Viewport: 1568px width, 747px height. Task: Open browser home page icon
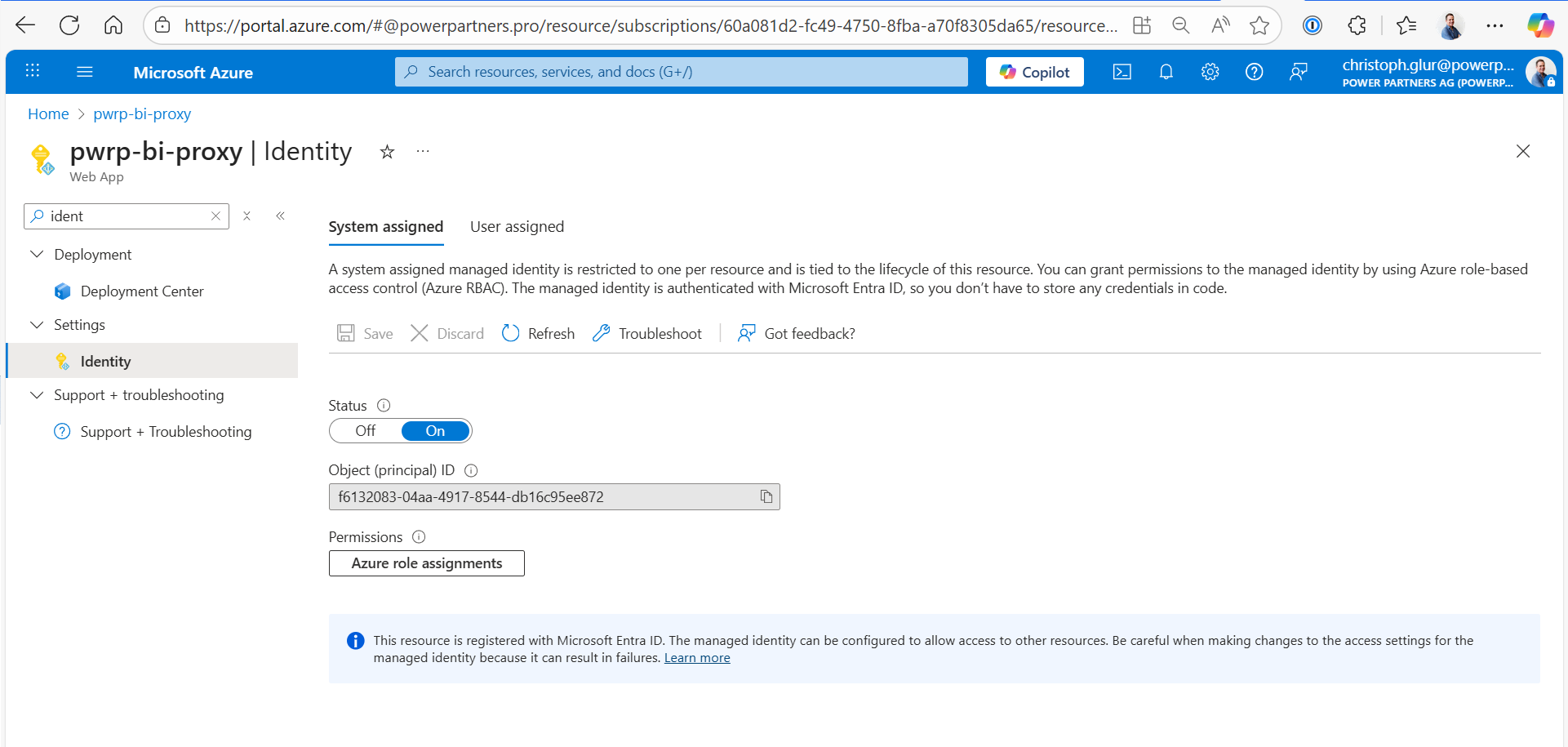tap(113, 25)
